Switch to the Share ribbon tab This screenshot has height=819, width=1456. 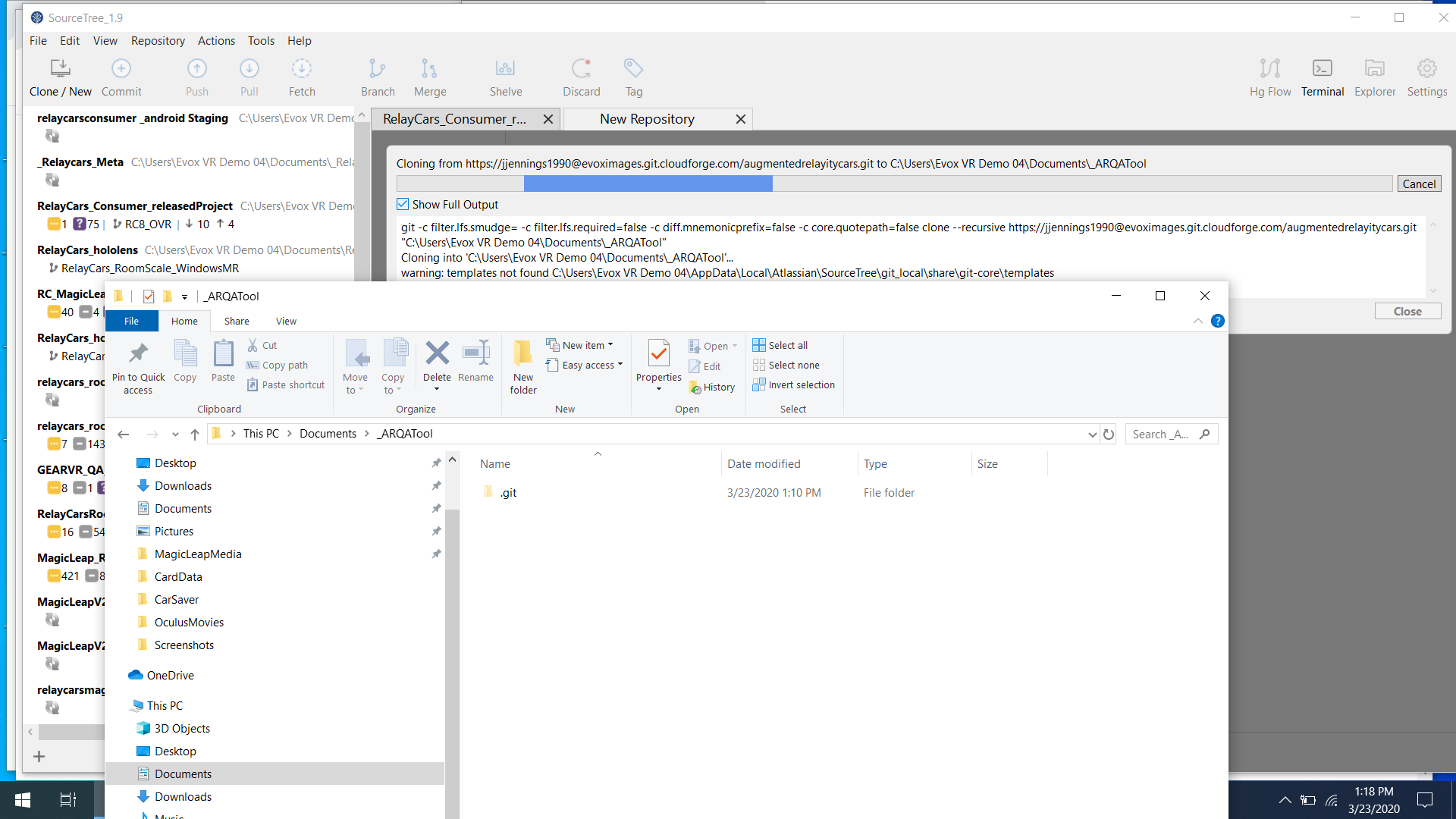237,321
